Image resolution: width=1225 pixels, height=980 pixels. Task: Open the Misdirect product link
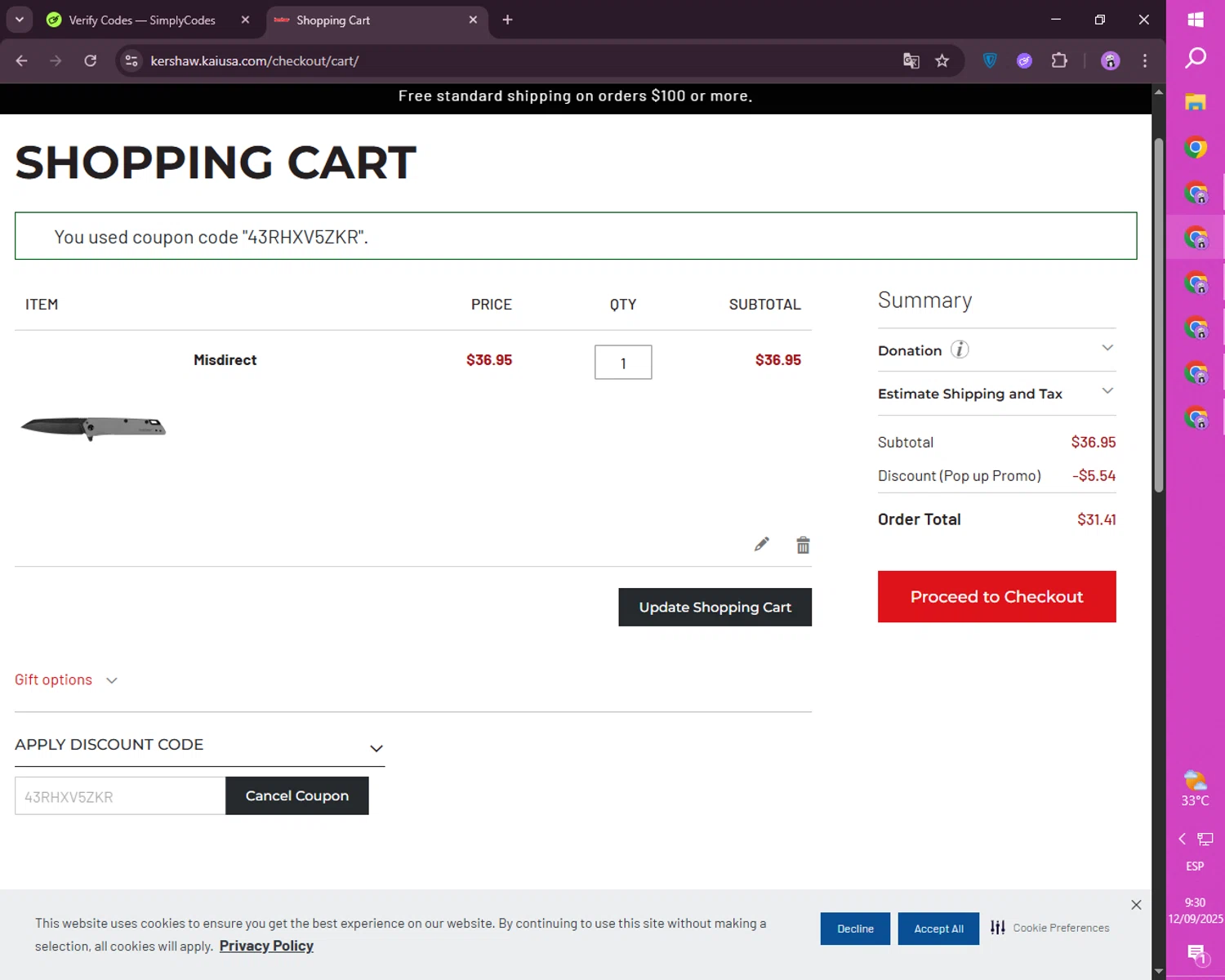225,360
